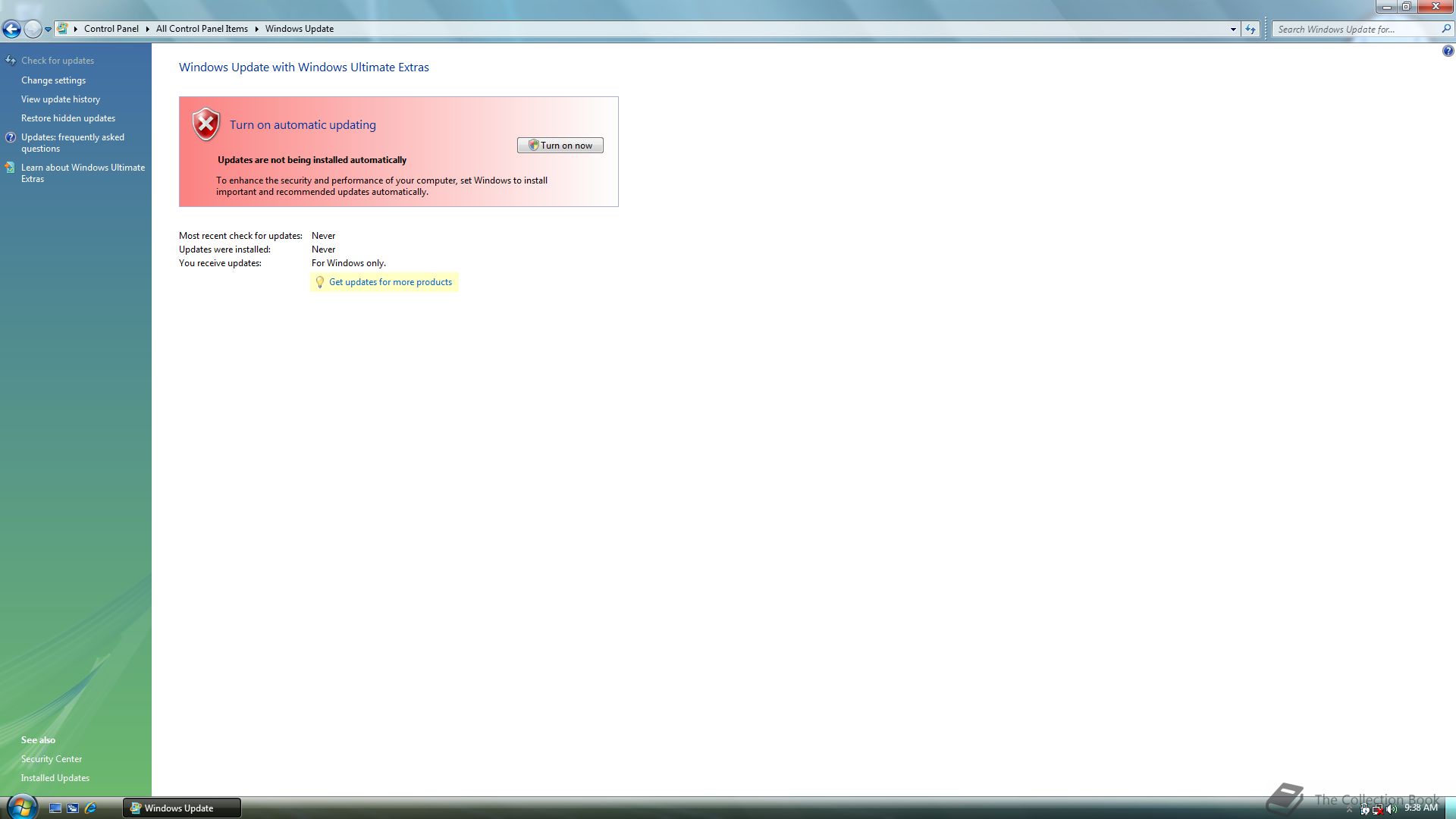Click the red shield error icon
This screenshot has width=1456, height=819.
[206, 124]
